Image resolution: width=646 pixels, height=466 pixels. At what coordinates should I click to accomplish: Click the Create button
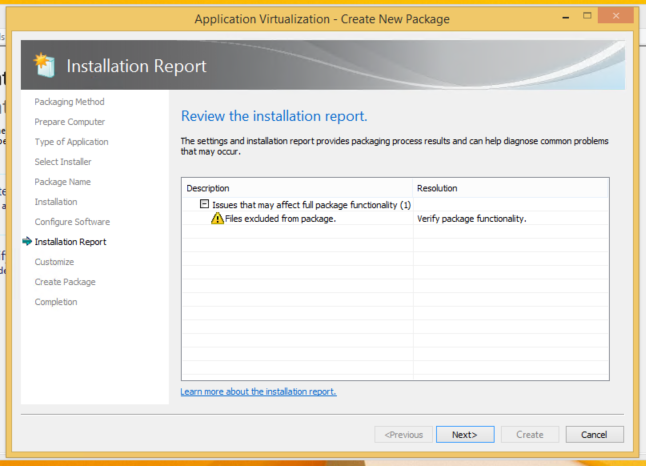click(x=529, y=435)
